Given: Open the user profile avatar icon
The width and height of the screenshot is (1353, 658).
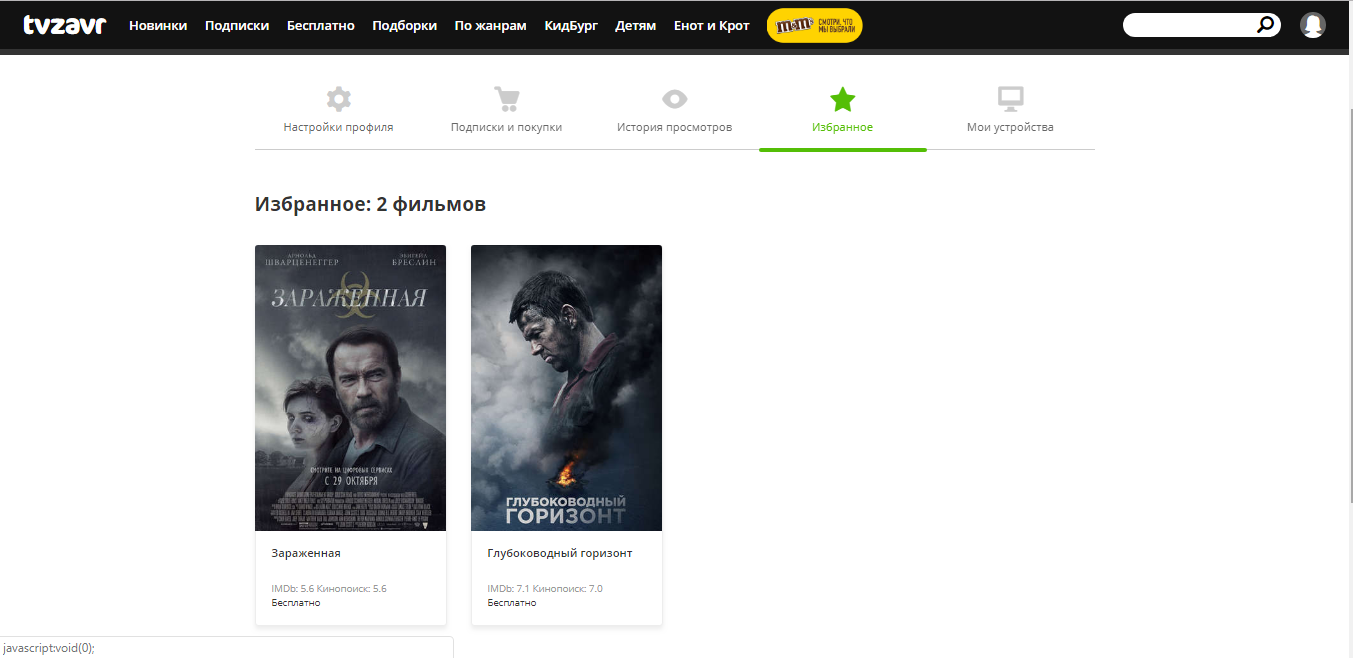Looking at the screenshot, I should 1312,25.
